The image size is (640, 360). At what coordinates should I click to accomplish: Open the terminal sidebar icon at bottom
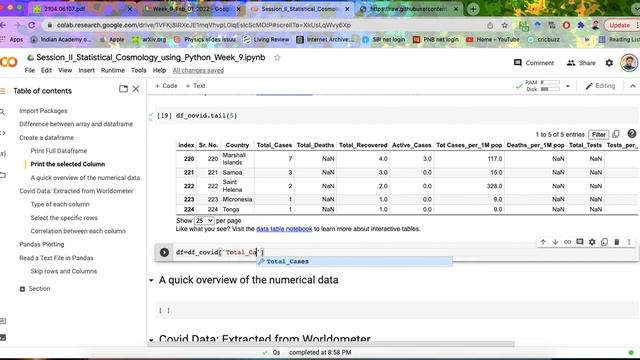point(2,338)
